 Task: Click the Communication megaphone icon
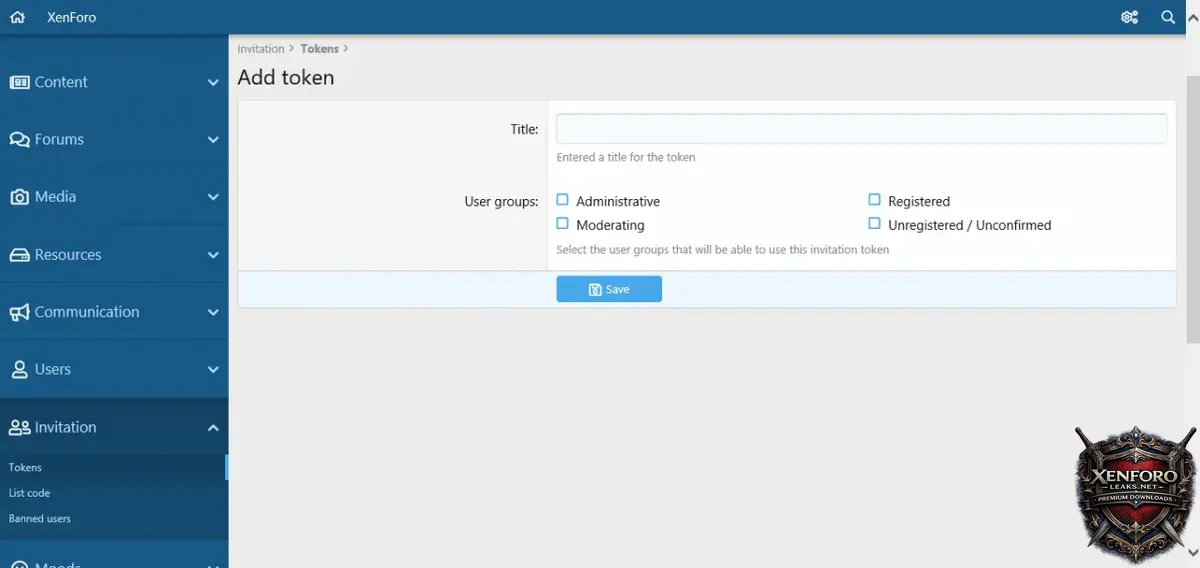[x=19, y=312]
